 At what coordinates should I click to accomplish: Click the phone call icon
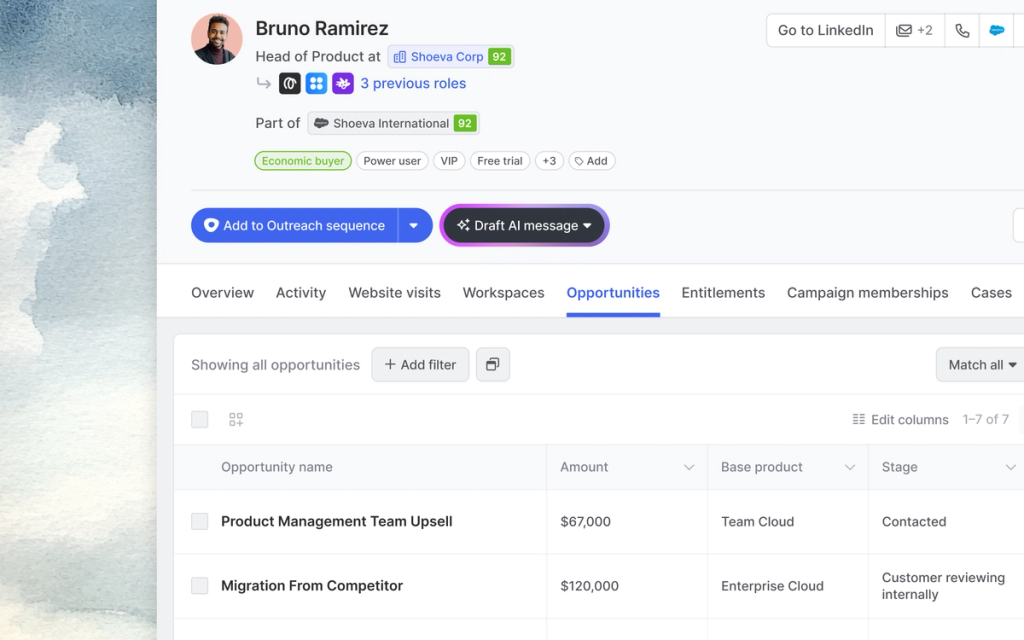point(961,30)
